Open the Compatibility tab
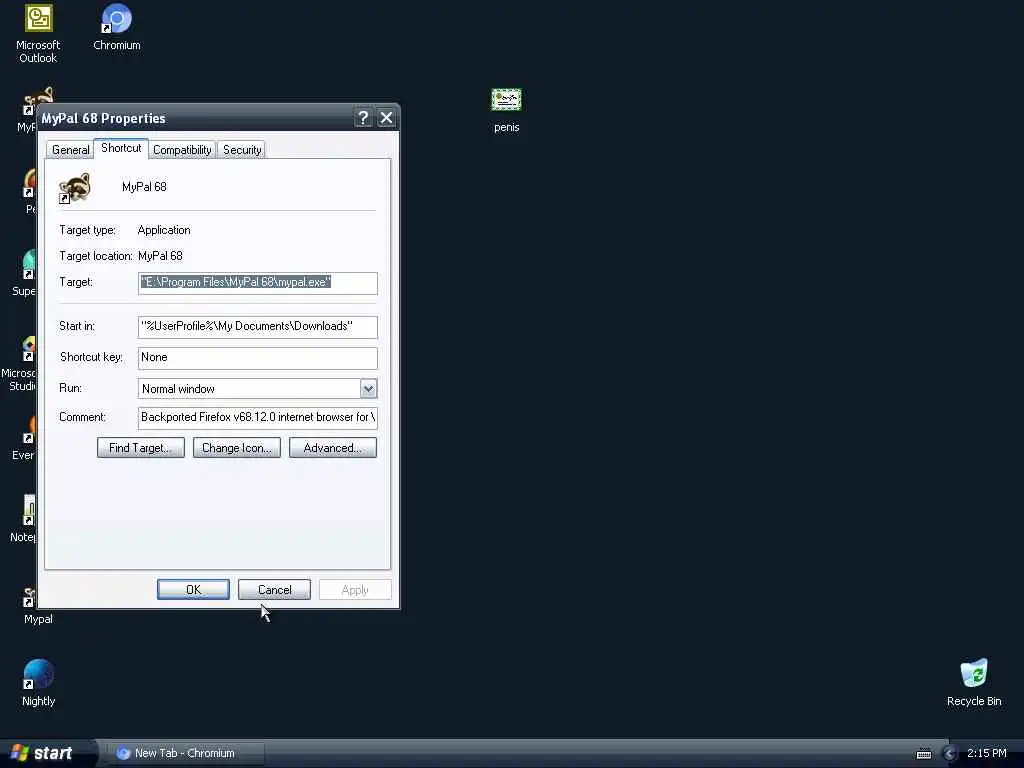 click(182, 150)
